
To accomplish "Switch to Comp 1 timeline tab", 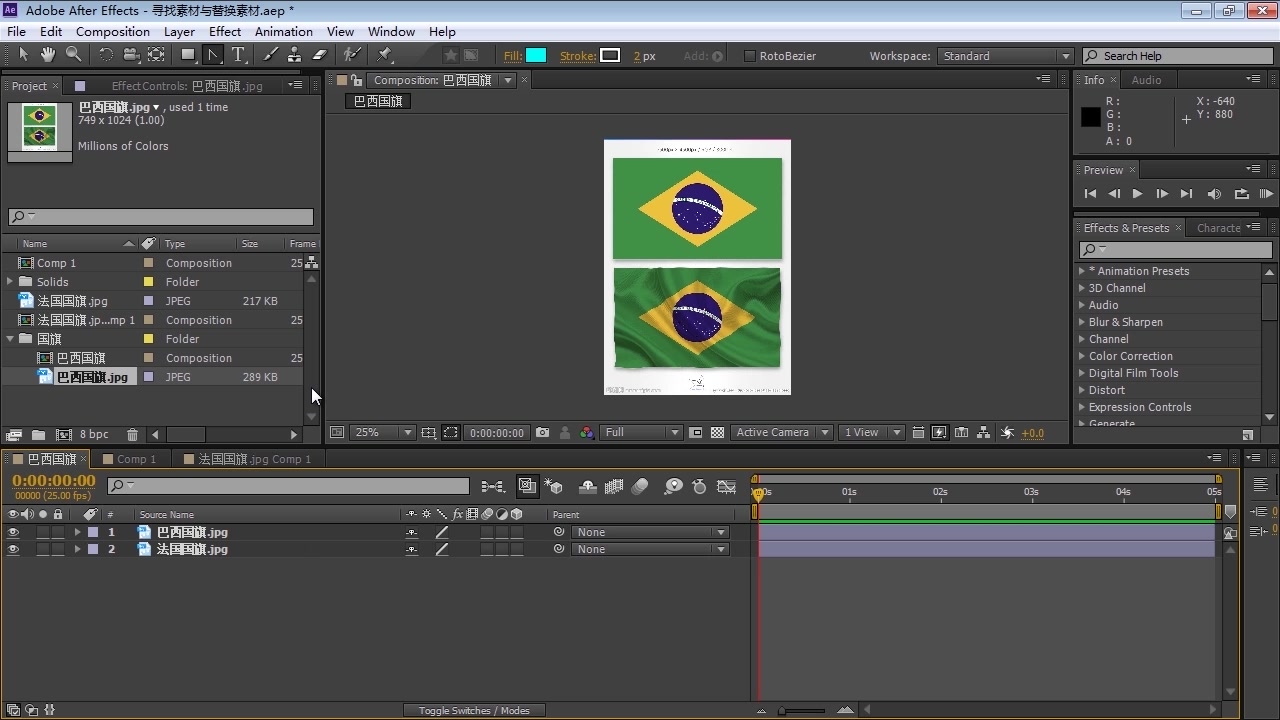I will point(136,459).
